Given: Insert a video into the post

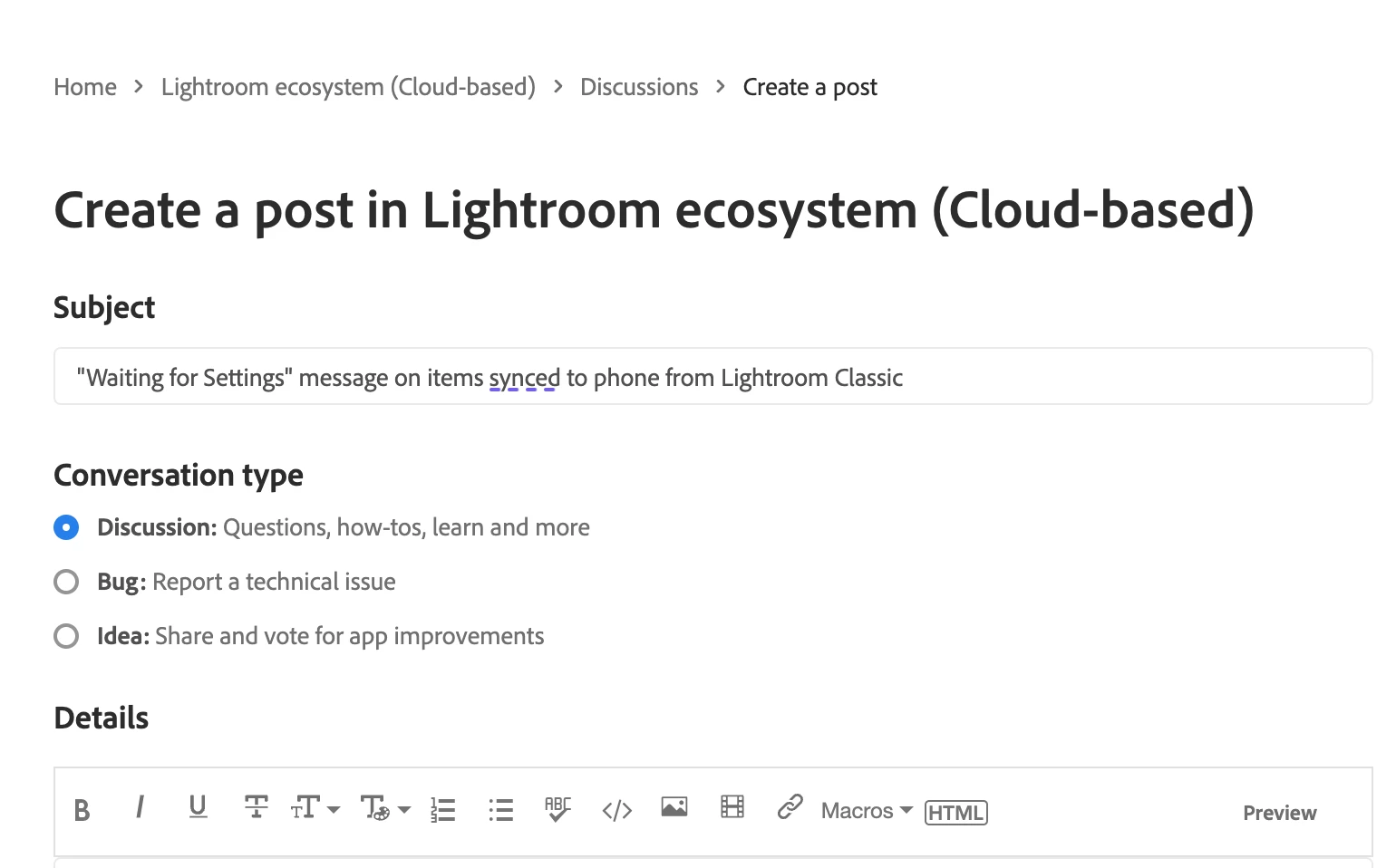Looking at the screenshot, I should [732, 806].
